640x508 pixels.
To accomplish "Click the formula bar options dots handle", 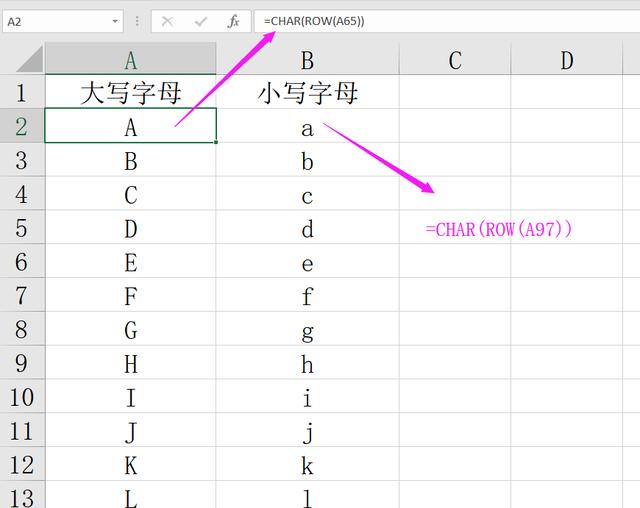I will tap(137, 21).
